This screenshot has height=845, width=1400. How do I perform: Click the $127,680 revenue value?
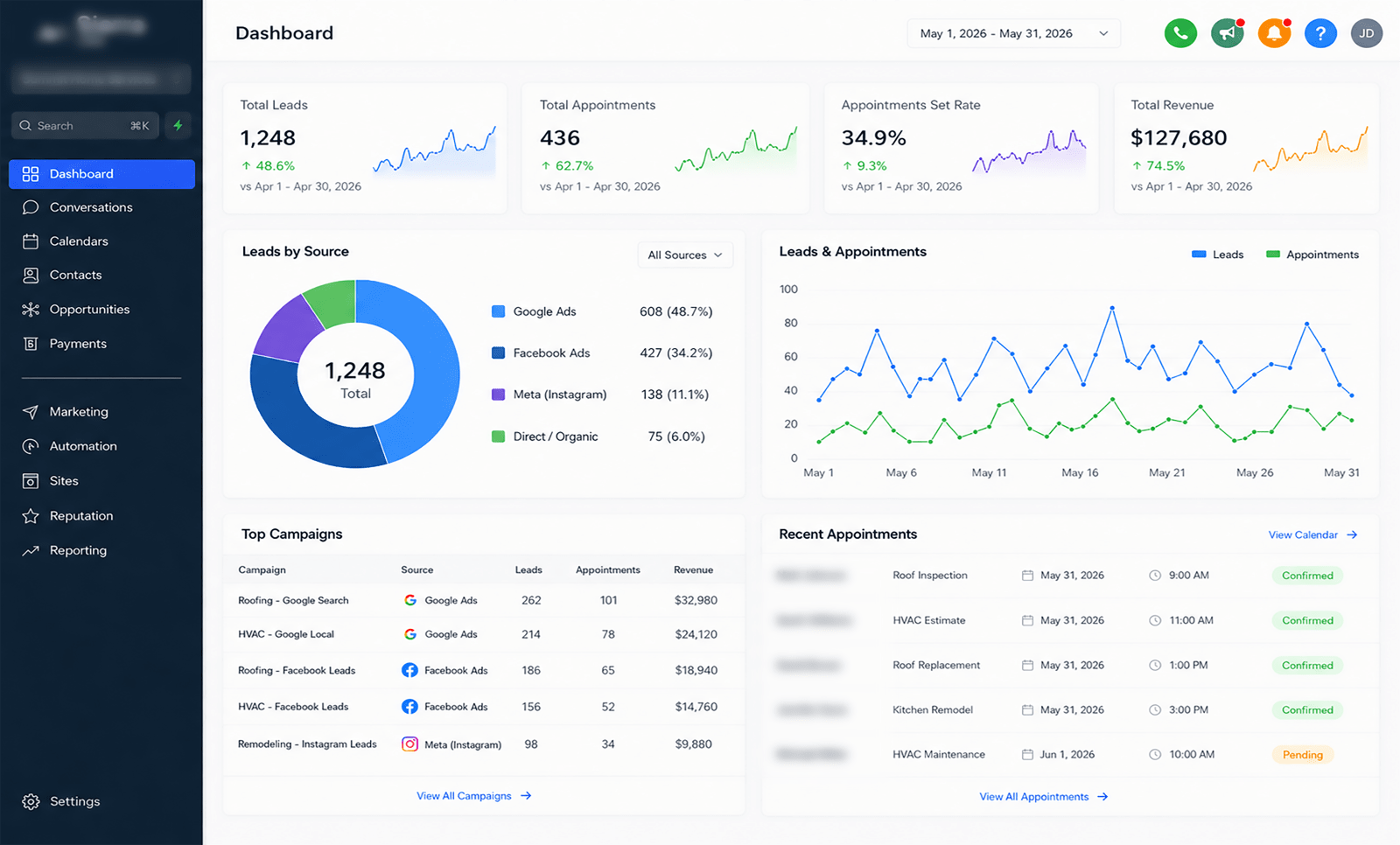pos(1179,138)
